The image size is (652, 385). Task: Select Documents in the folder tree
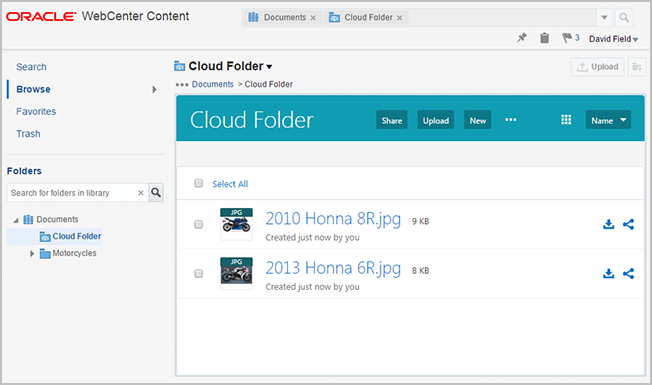(x=57, y=219)
